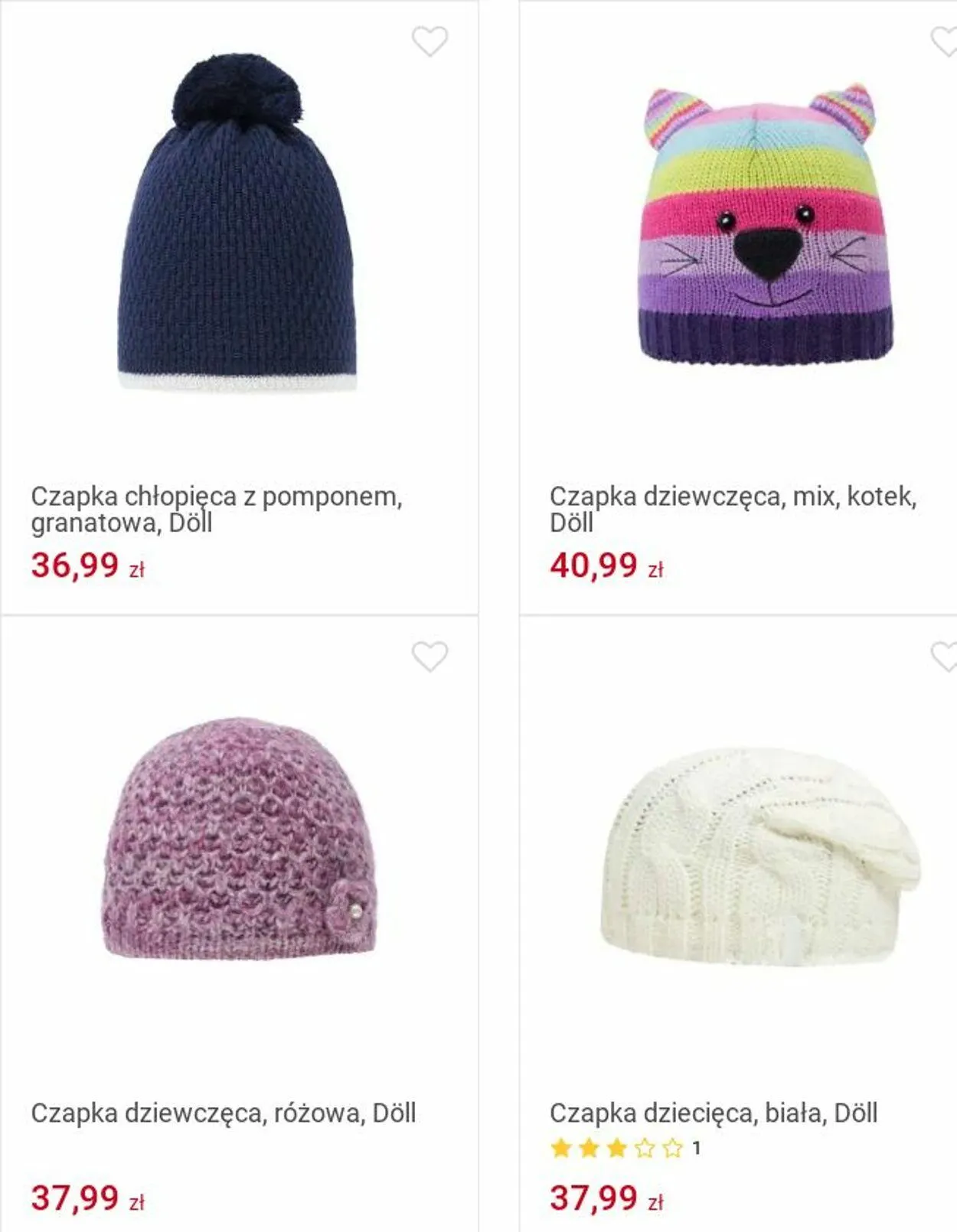Click the last empty rating star

click(672, 1148)
